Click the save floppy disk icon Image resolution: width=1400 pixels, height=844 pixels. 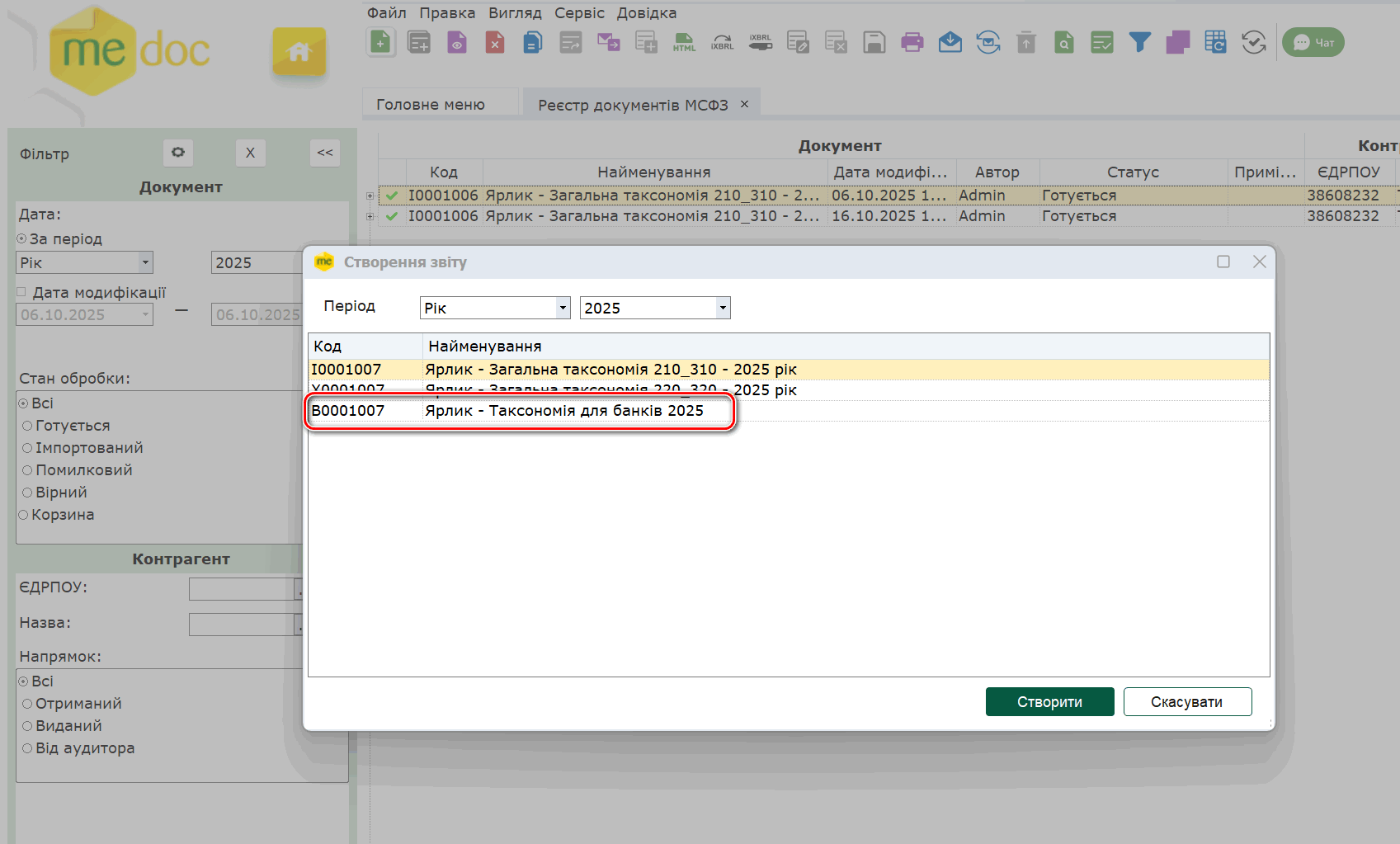874,42
